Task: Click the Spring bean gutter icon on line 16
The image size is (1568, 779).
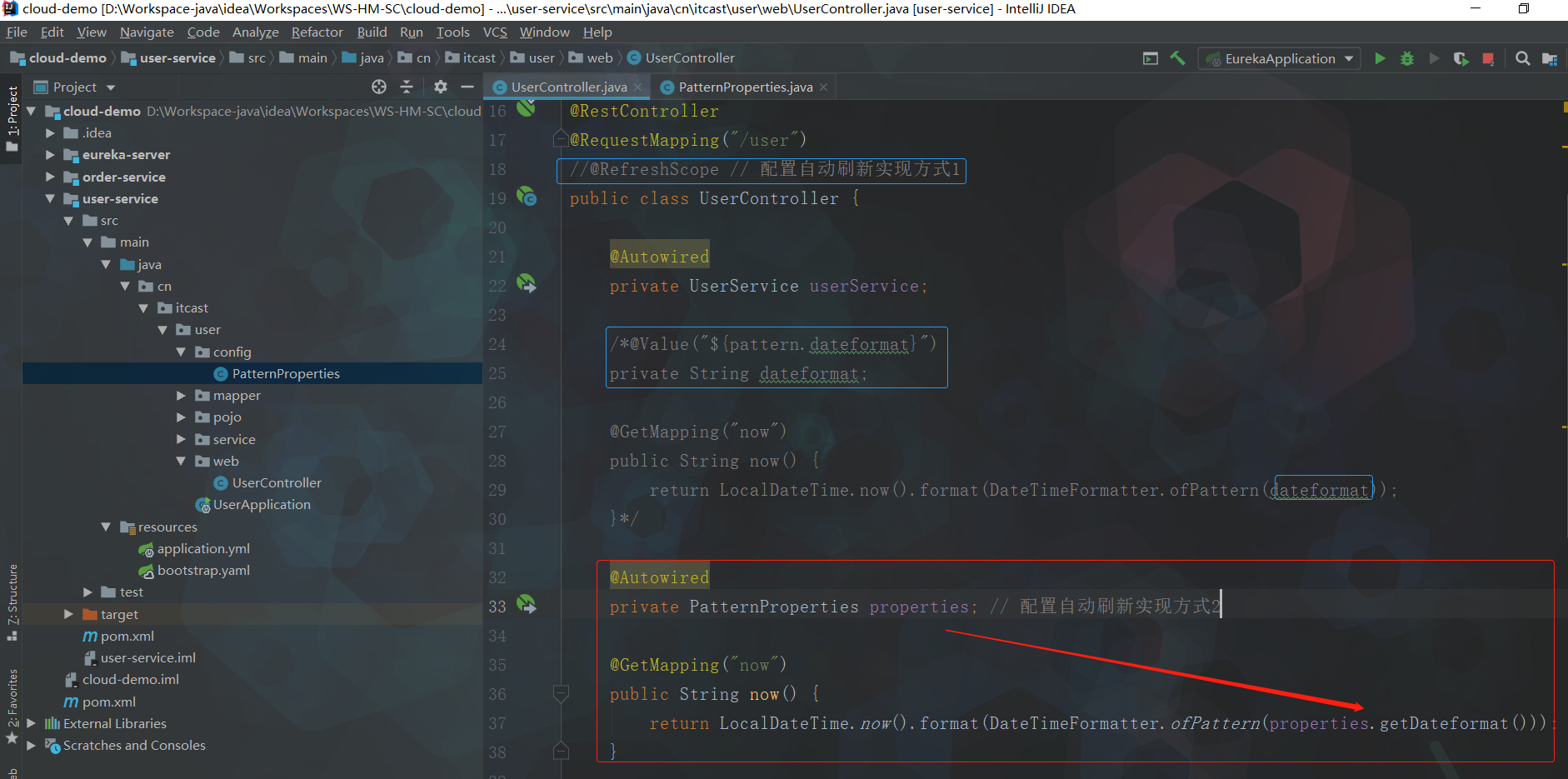Action: pos(526,108)
